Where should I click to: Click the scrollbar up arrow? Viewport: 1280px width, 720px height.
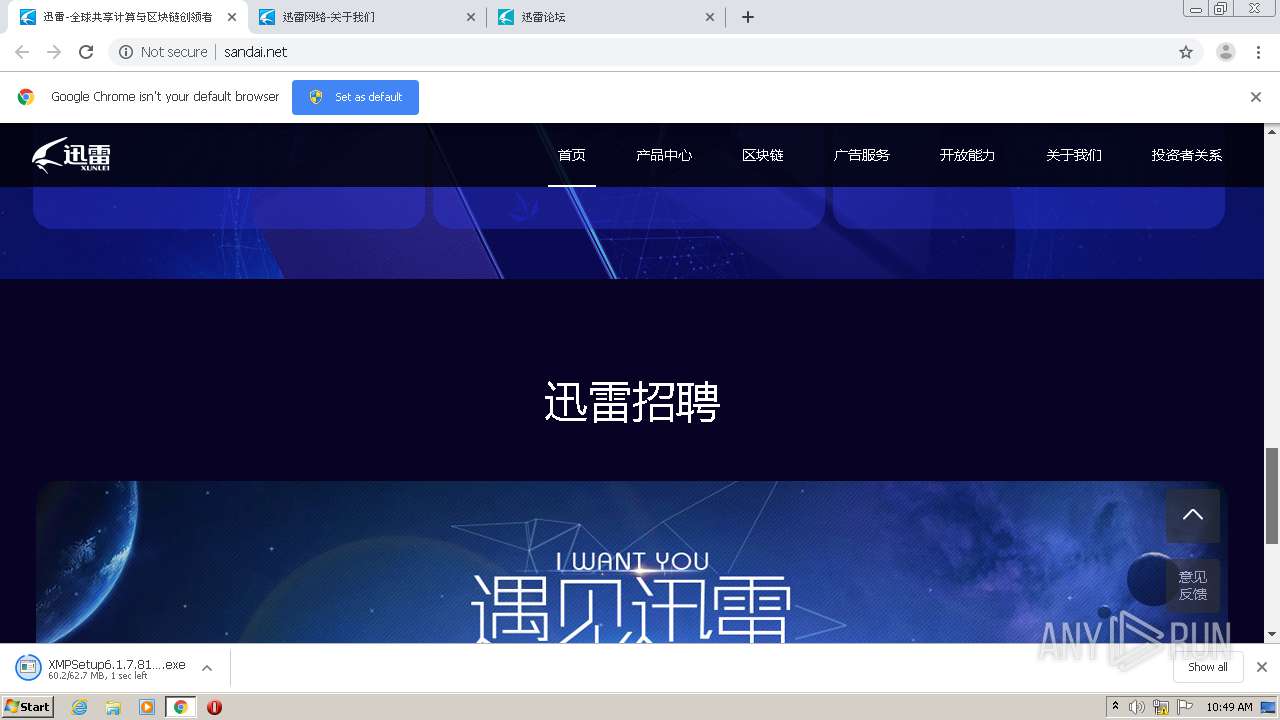tap(1272, 131)
